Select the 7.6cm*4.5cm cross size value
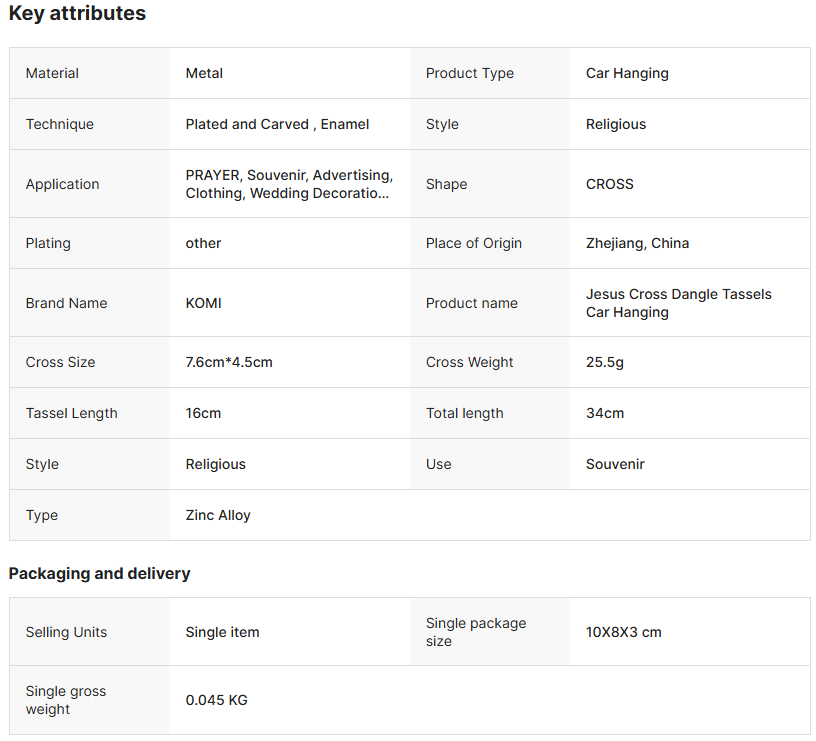816x741 pixels. pyautogui.click(x=229, y=362)
